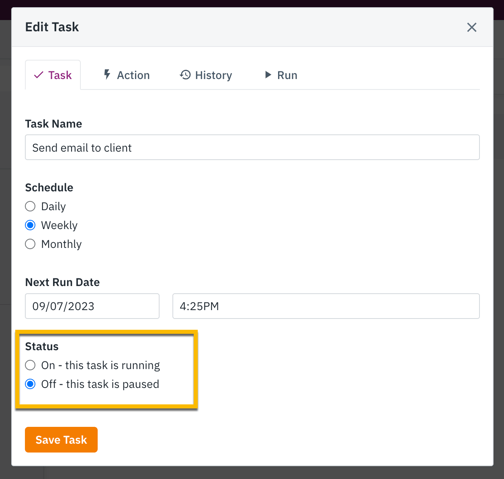Click the 'this task is running' label
The height and width of the screenshot is (479, 504).
click(x=113, y=365)
